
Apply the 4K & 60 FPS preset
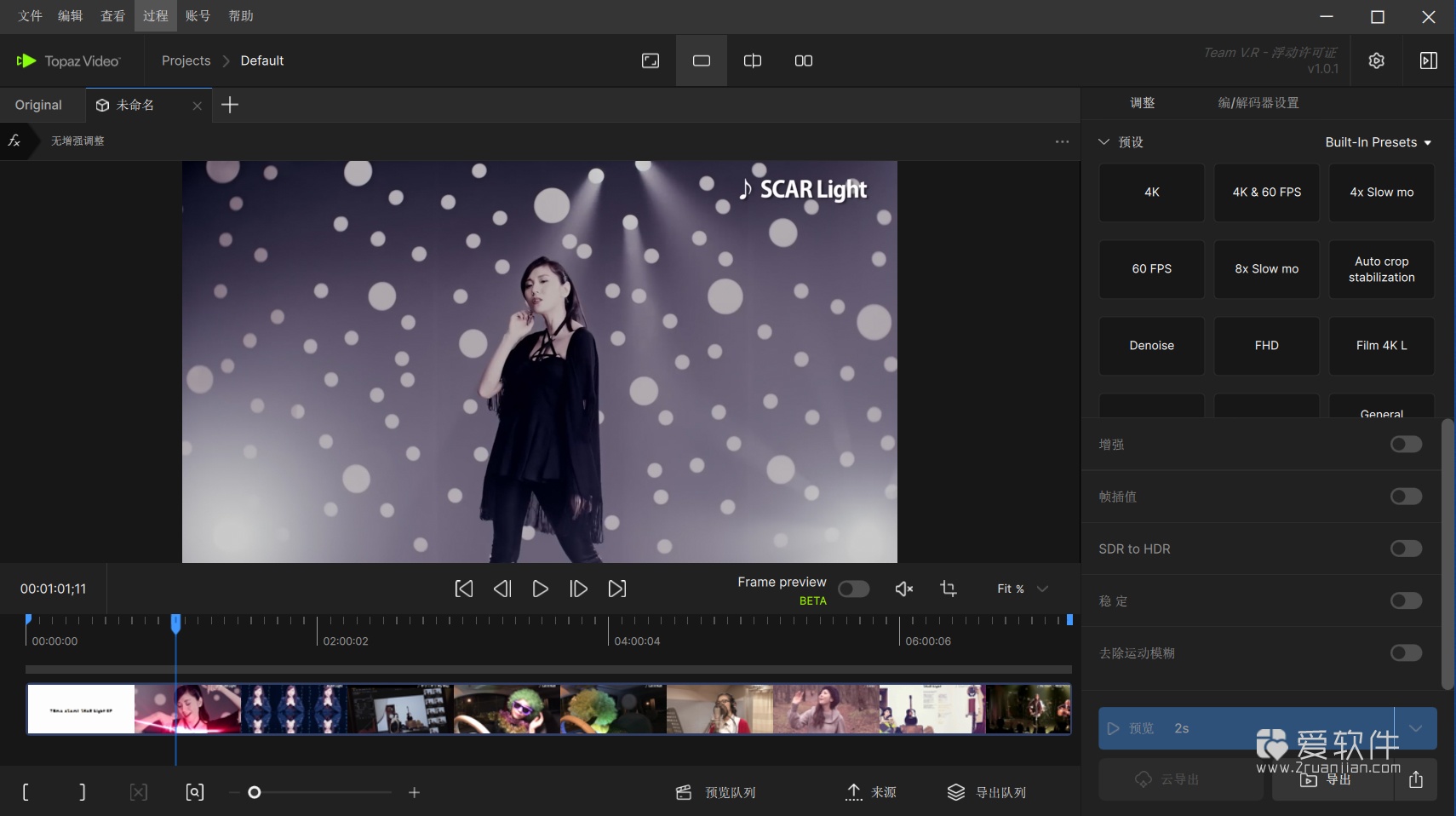tap(1266, 193)
